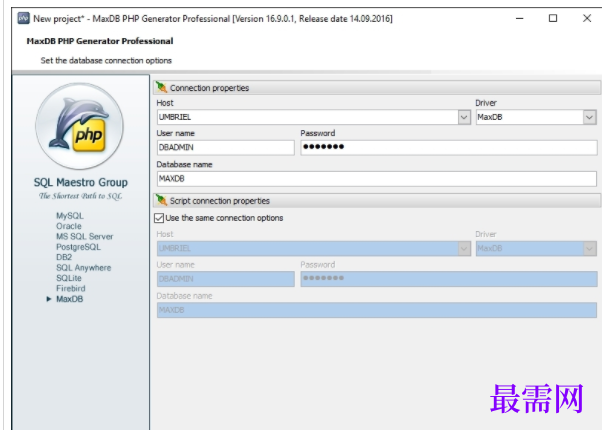Click the Connection properties section icon
Screen dimensions: 602x430
click(x=161, y=88)
